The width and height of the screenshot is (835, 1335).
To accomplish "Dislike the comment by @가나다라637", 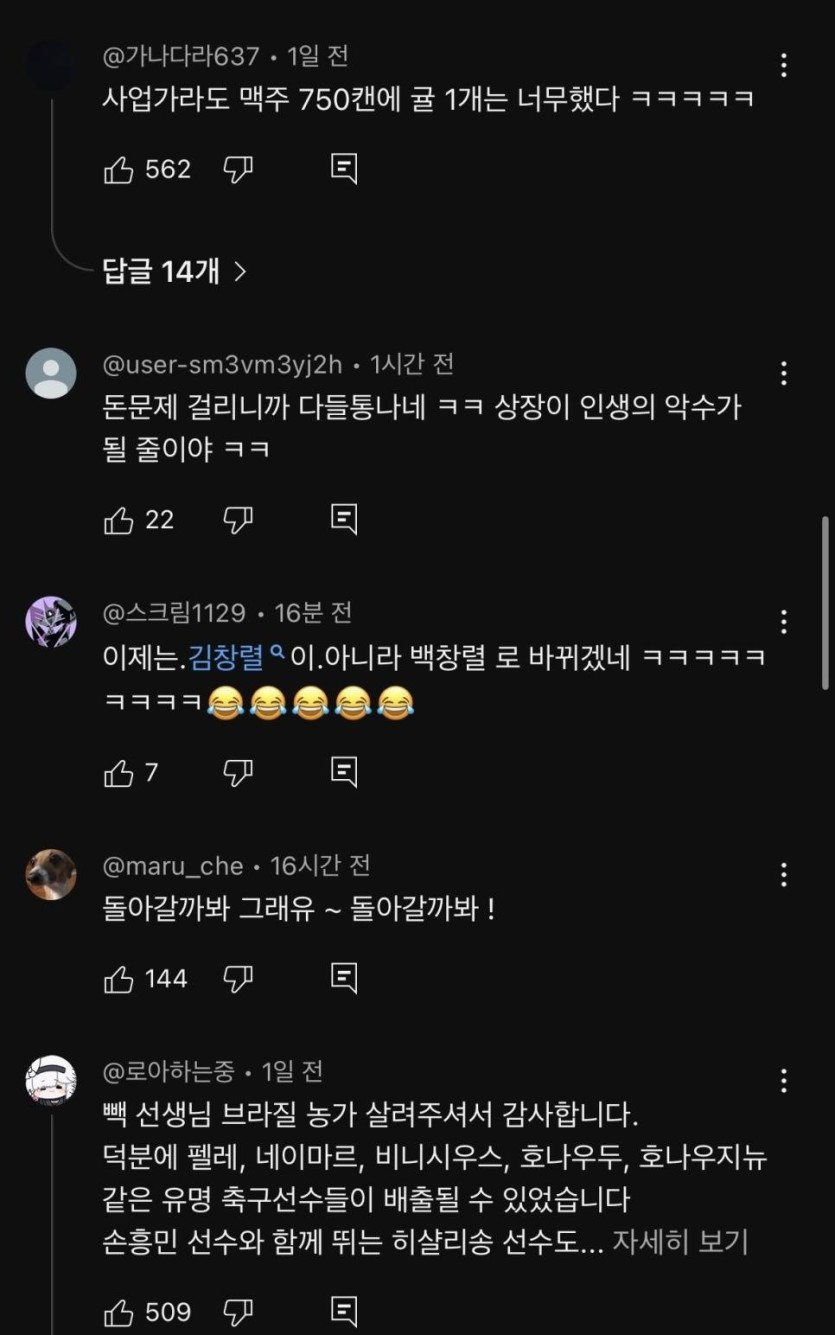I will [238, 170].
